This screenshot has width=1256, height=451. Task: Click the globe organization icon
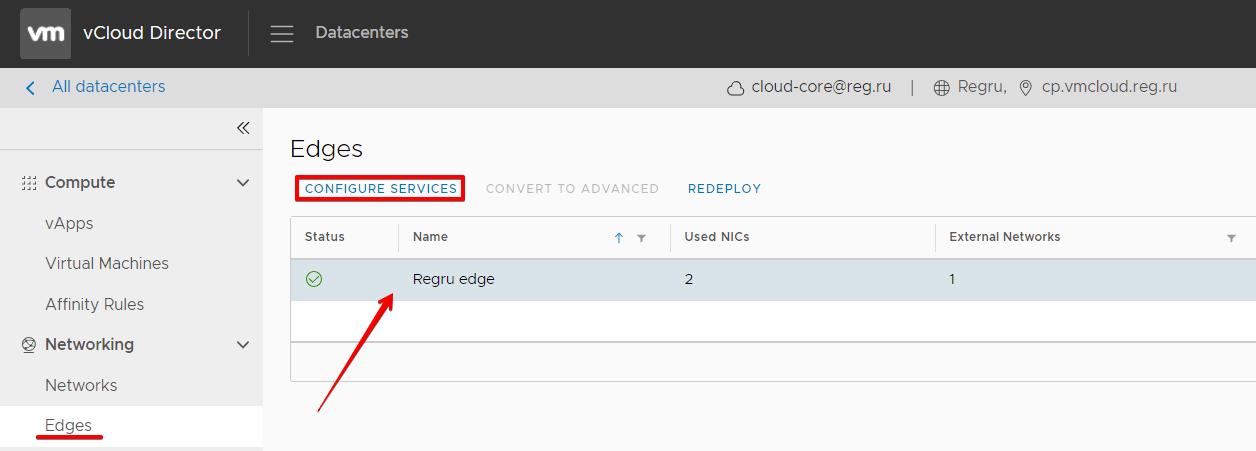click(941, 88)
